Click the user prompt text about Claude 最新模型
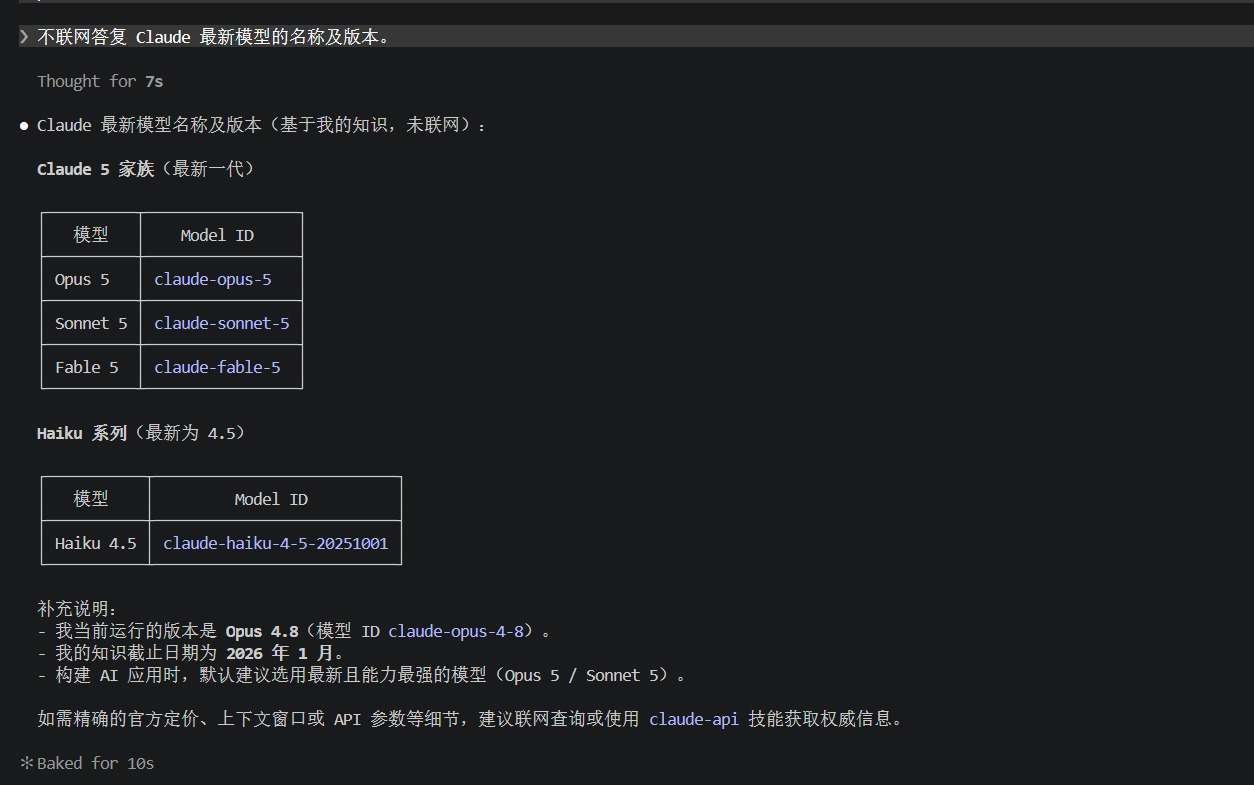 coord(213,37)
